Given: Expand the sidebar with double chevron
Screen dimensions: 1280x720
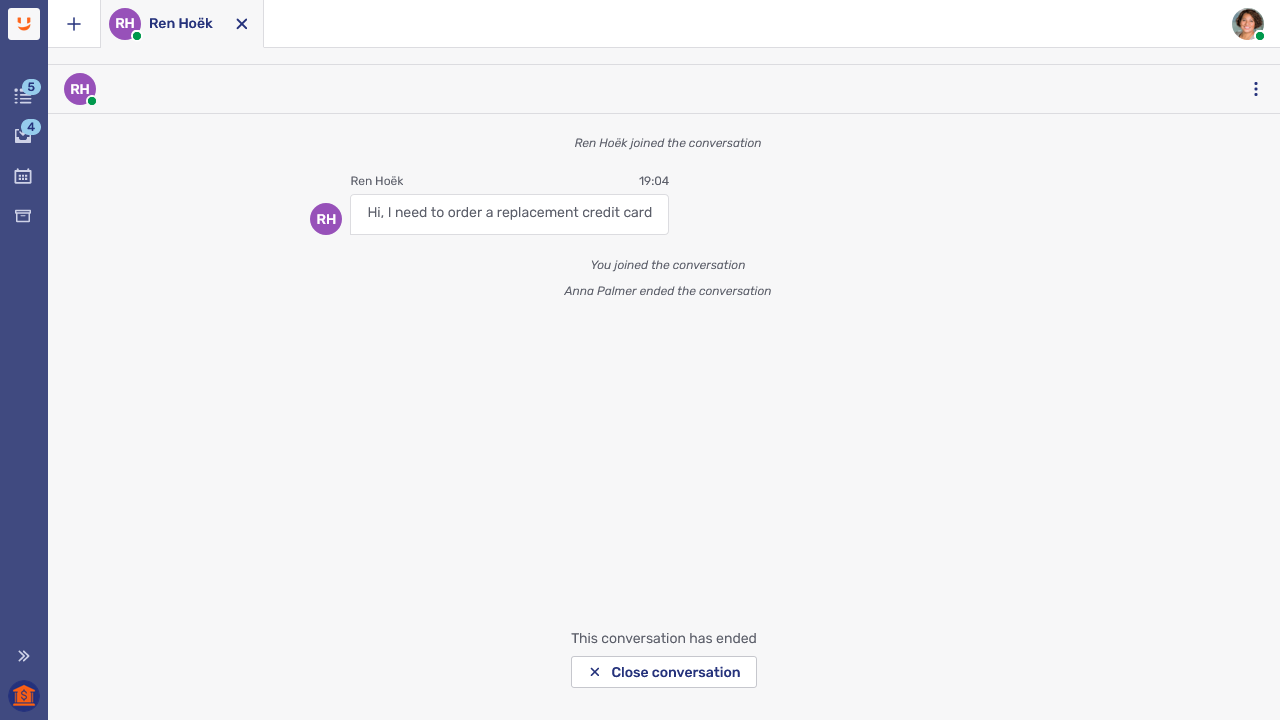Looking at the screenshot, I should [x=24, y=656].
